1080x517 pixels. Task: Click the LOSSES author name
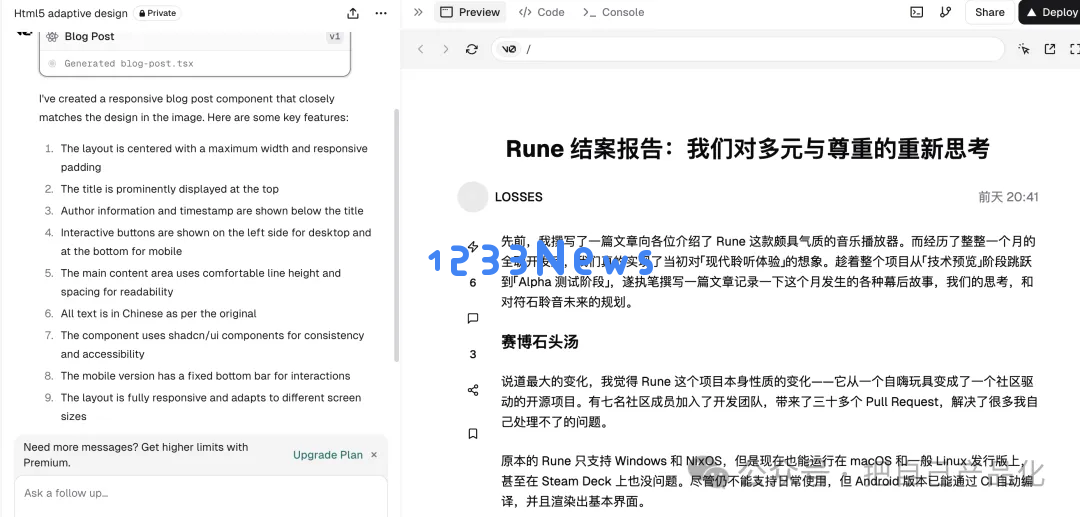tap(519, 197)
